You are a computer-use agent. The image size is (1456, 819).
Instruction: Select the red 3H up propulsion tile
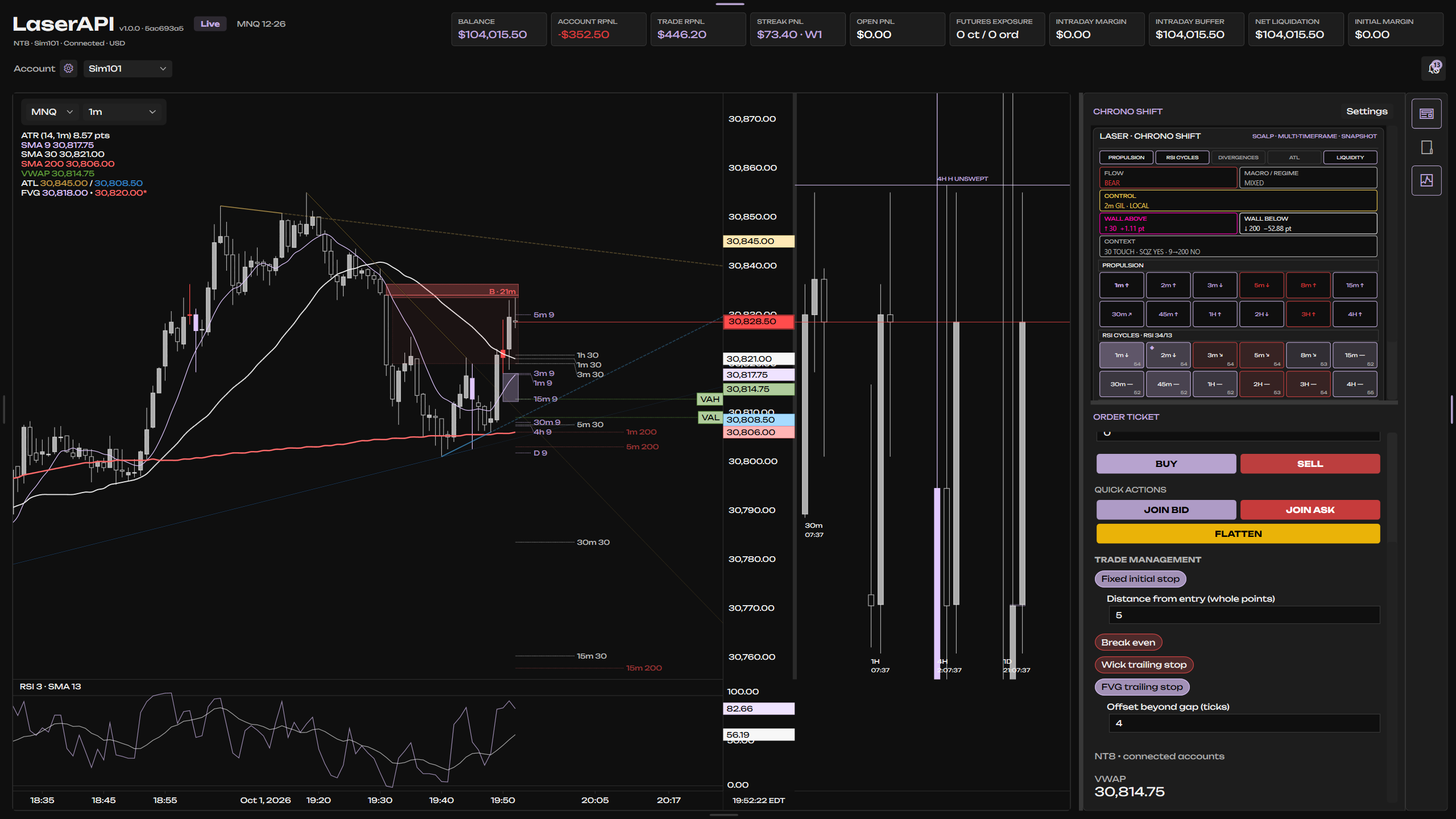pos(1308,315)
